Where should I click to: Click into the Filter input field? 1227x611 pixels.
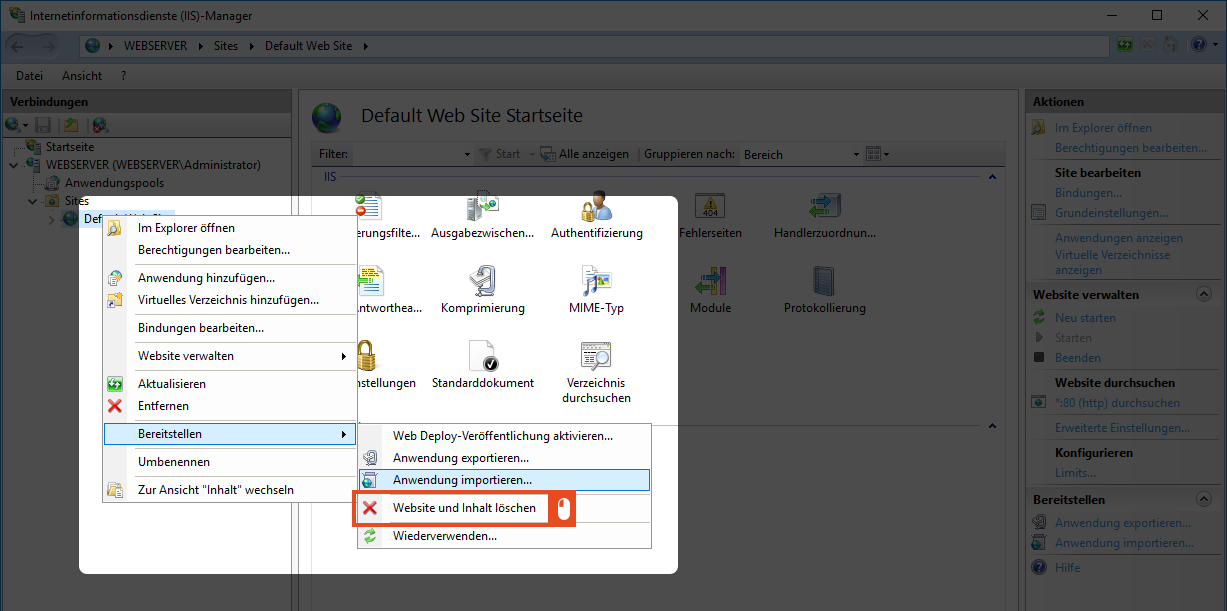(x=410, y=154)
